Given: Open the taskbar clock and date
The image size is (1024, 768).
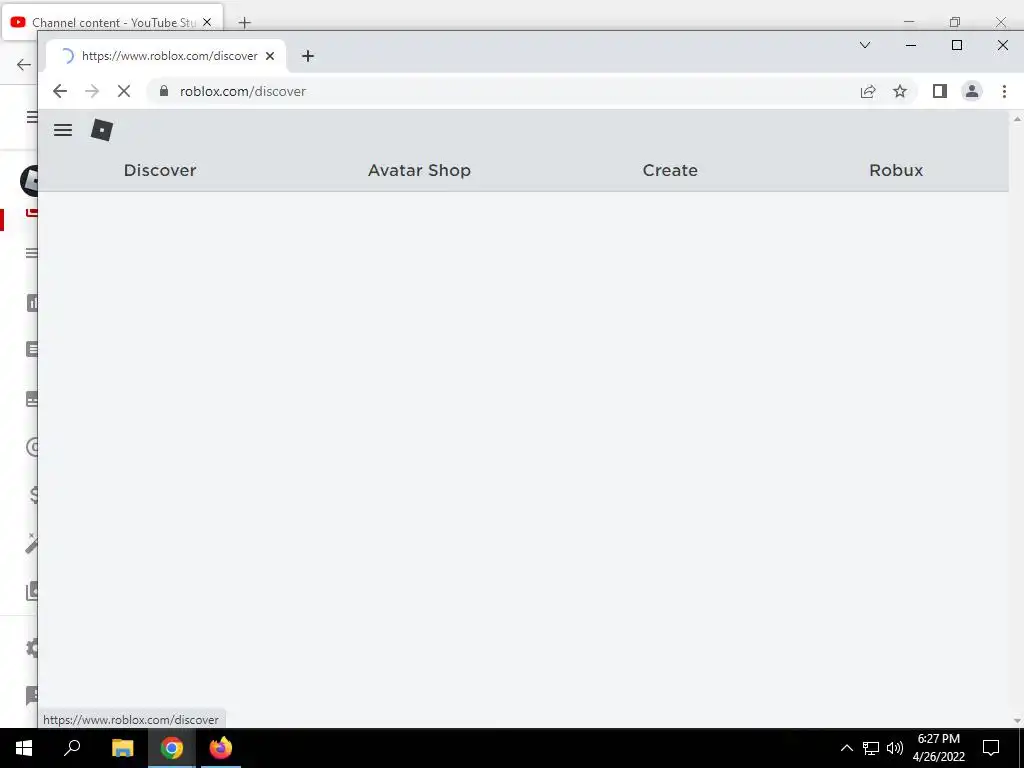Looking at the screenshot, I should pos(939,748).
